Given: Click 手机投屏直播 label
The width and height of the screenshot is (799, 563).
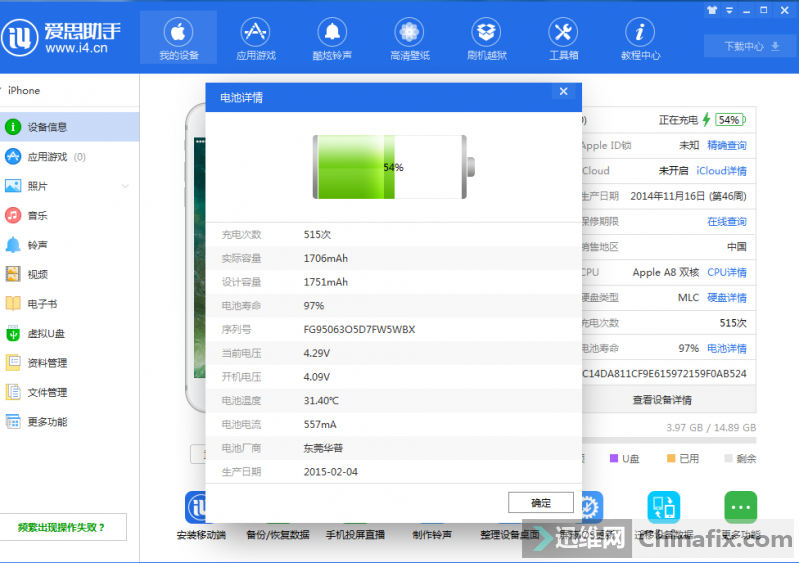Looking at the screenshot, I should click(x=355, y=535).
